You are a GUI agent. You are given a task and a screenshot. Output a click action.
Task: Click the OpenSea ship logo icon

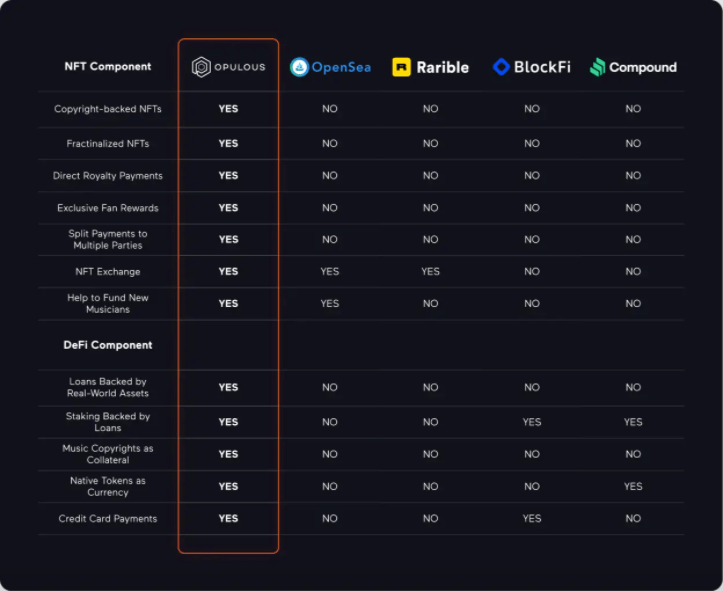pos(299,67)
